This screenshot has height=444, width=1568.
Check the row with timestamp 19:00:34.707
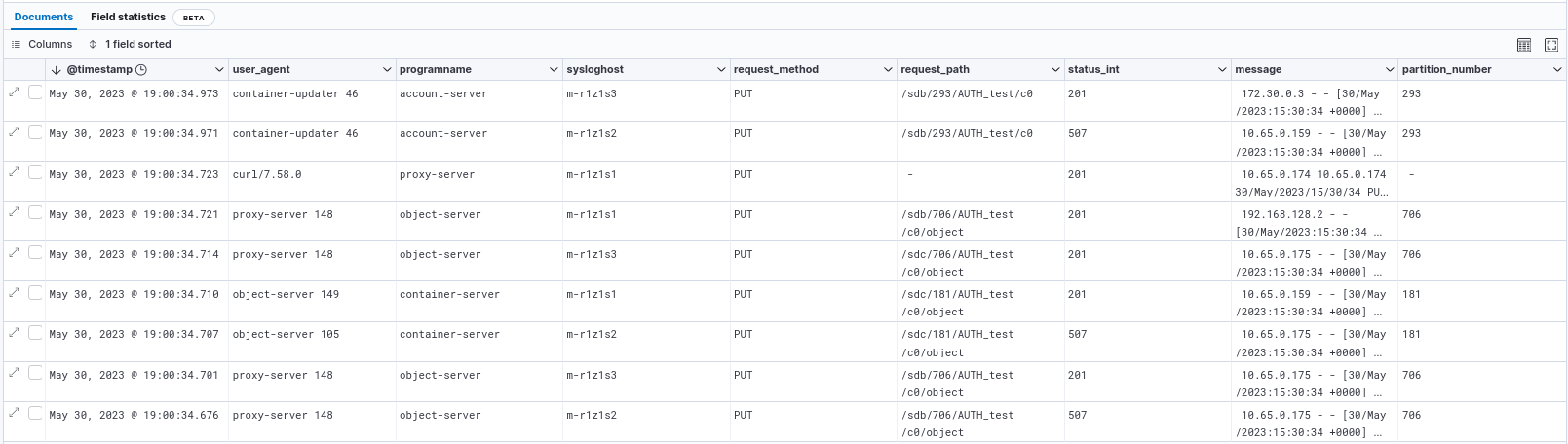36,333
